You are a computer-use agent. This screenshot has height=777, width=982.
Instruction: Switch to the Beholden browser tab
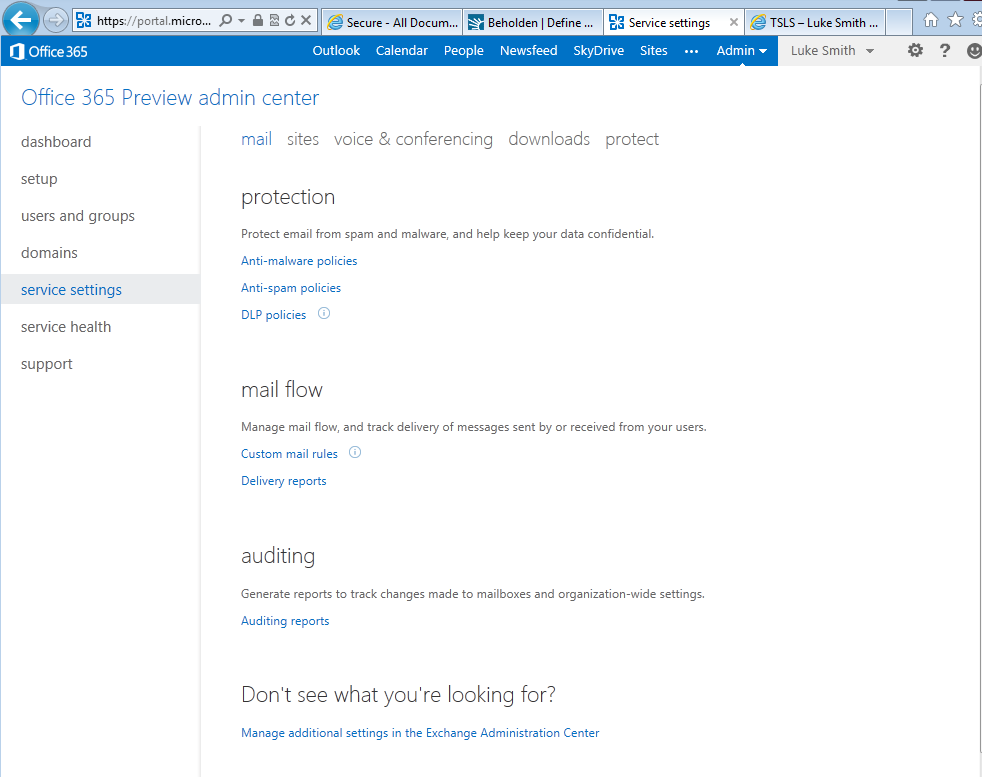point(535,22)
